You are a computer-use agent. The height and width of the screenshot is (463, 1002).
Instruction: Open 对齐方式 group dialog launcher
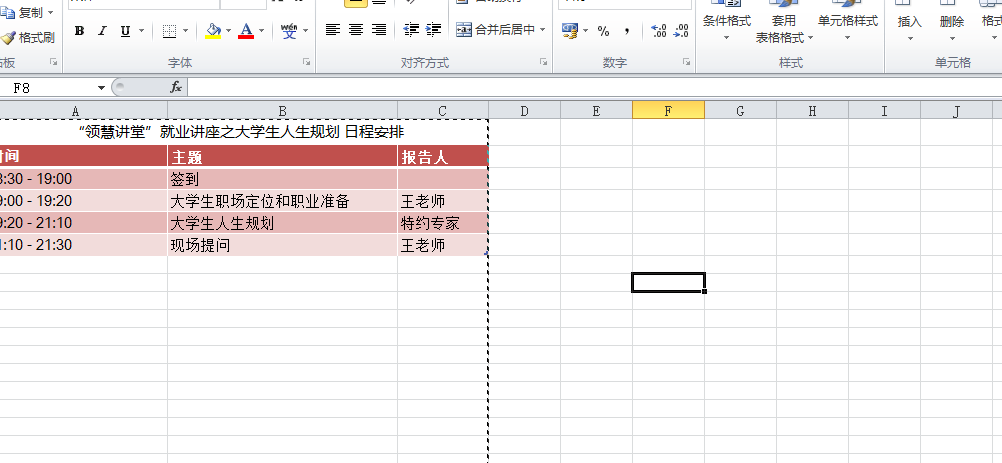click(x=543, y=63)
